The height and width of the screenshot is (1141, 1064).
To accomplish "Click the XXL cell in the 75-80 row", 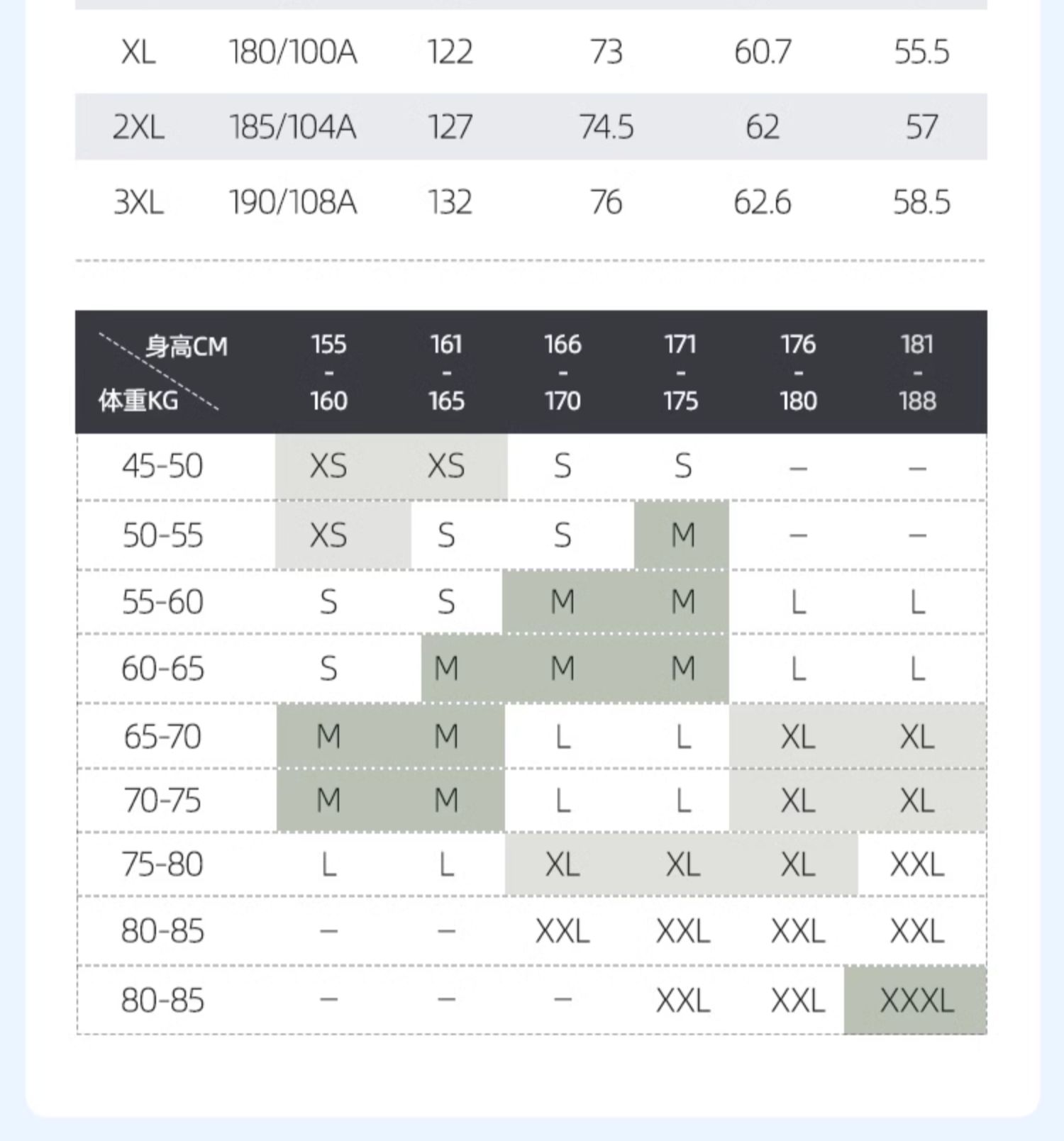I will click(916, 864).
